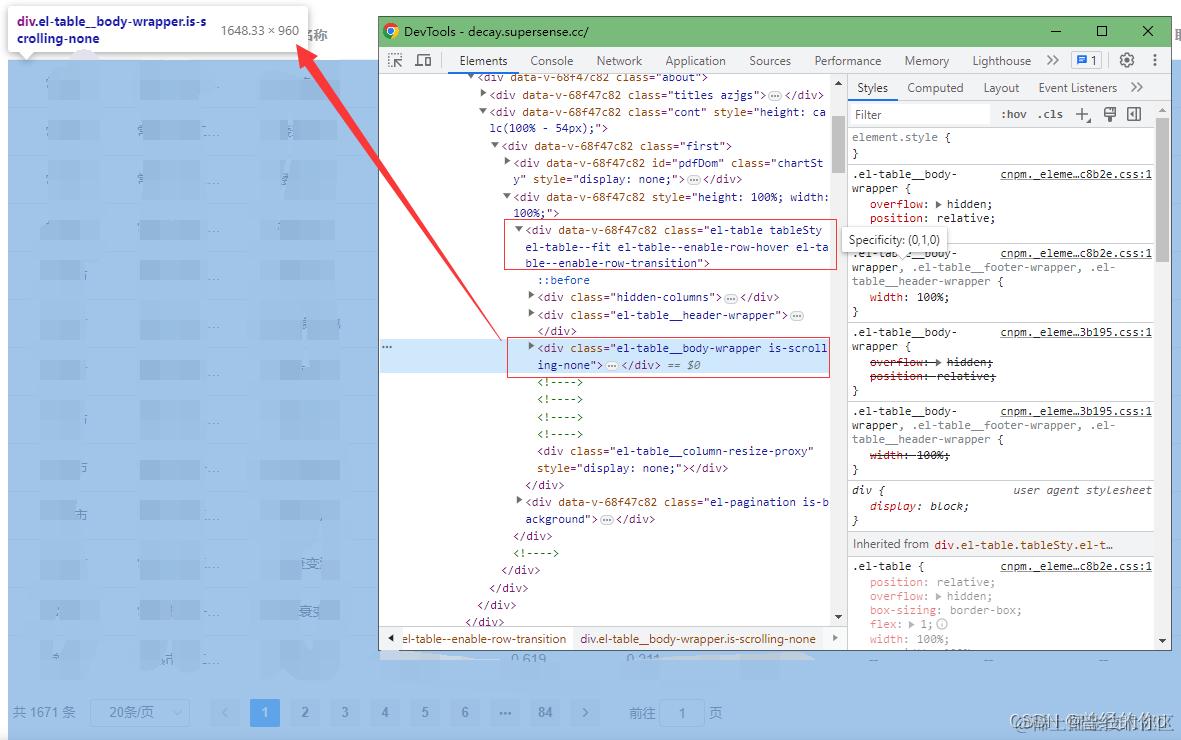Switch to the Elements tab
Image resolution: width=1181 pixels, height=740 pixels.
click(483, 61)
